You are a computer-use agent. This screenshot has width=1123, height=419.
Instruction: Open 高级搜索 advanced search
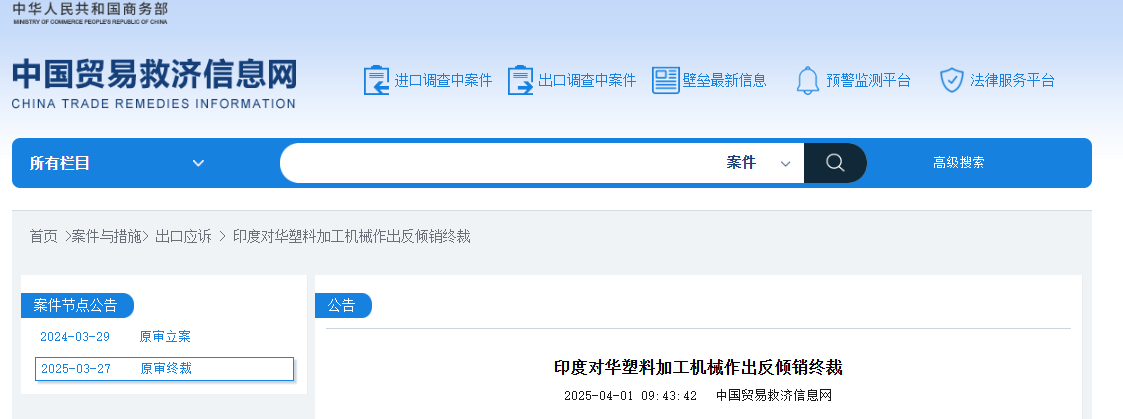point(958,163)
